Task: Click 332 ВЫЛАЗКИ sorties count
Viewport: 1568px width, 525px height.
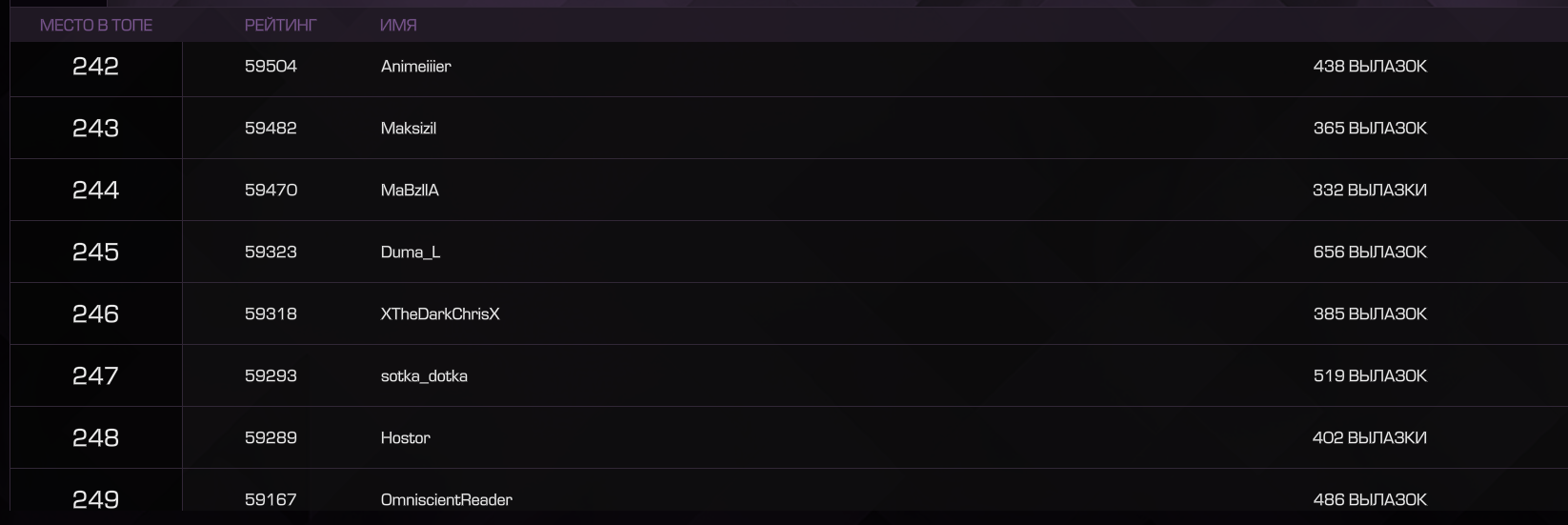Action: 1370,191
